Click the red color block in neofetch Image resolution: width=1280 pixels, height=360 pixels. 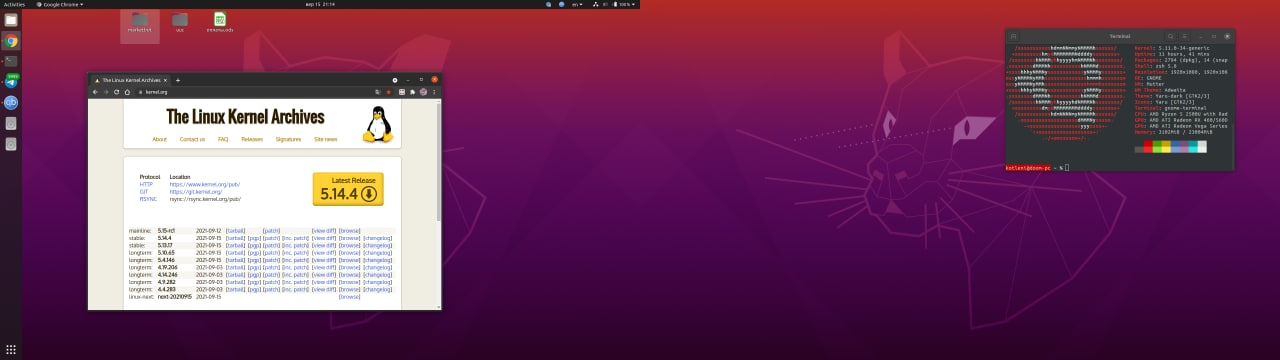tap(1148, 147)
